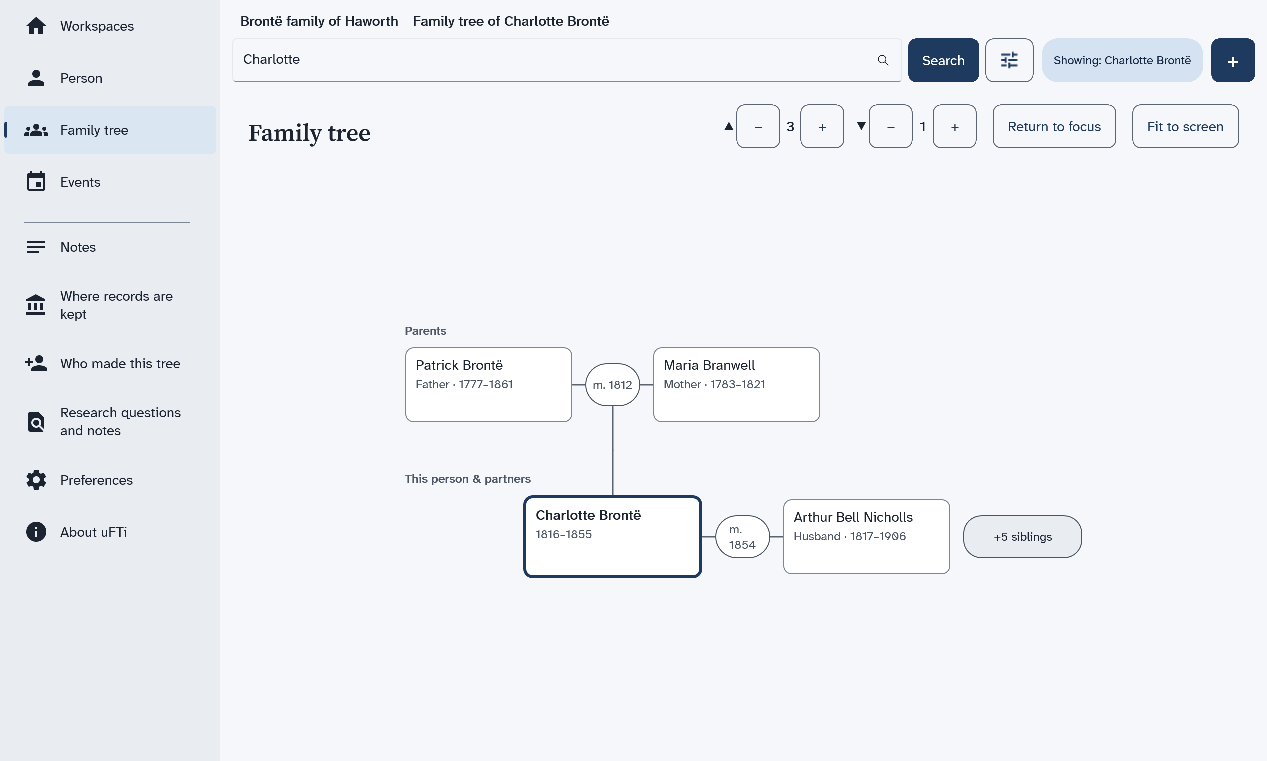Click the descendant generations value 1
This screenshot has height=761, width=1267.
(x=923, y=126)
